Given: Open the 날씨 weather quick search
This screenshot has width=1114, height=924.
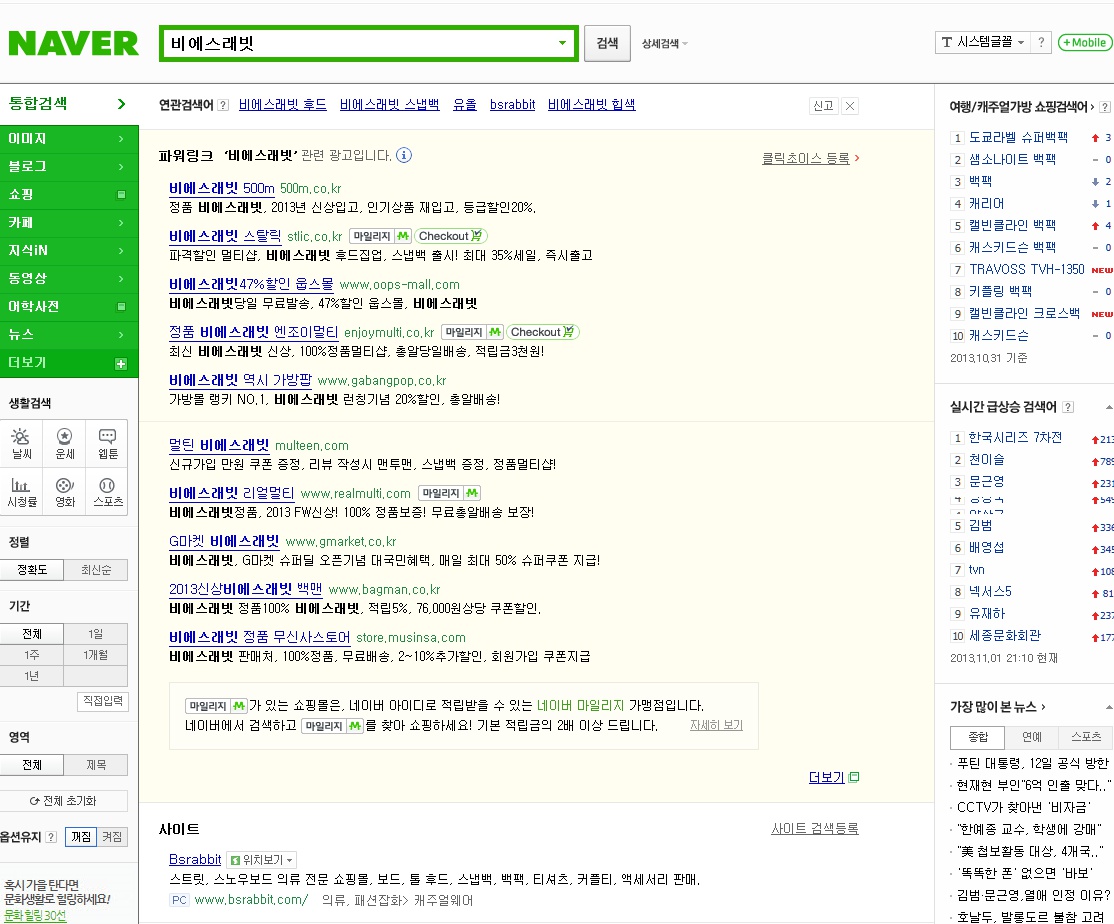Looking at the screenshot, I should pyautogui.click(x=21, y=444).
